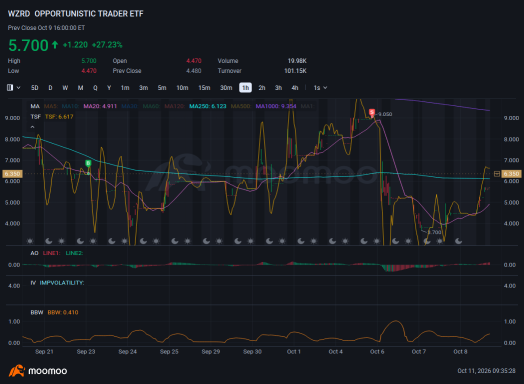Select the Q quarterly timeframe
Image resolution: width=524 pixels, height=384 pixels.
click(95, 88)
